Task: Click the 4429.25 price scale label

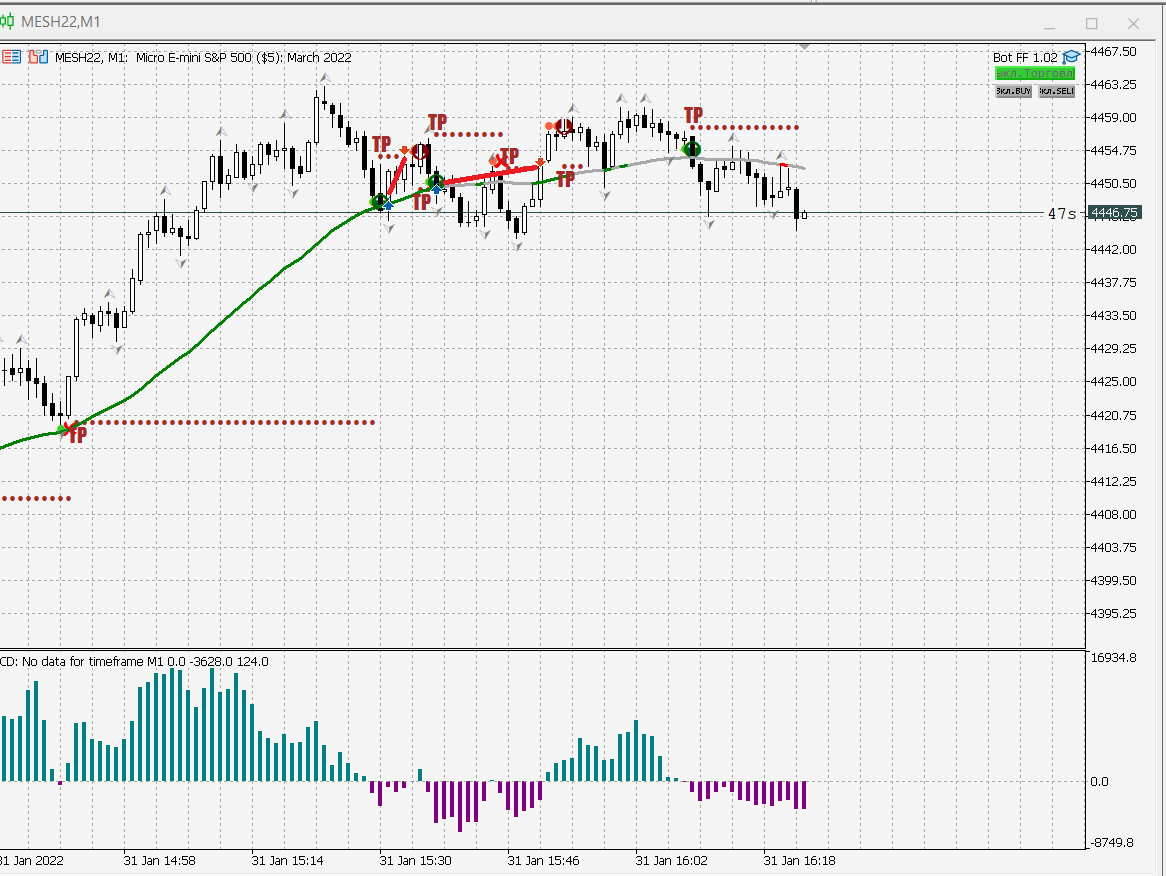Action: 1113,348
